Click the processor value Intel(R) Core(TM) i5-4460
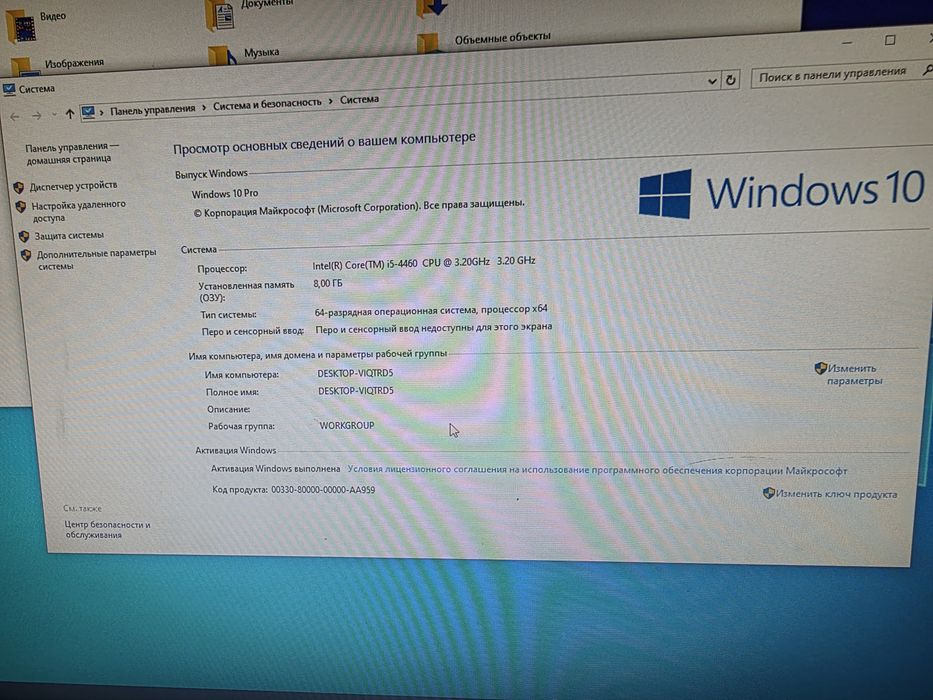This screenshot has height=700, width=933. [424, 262]
